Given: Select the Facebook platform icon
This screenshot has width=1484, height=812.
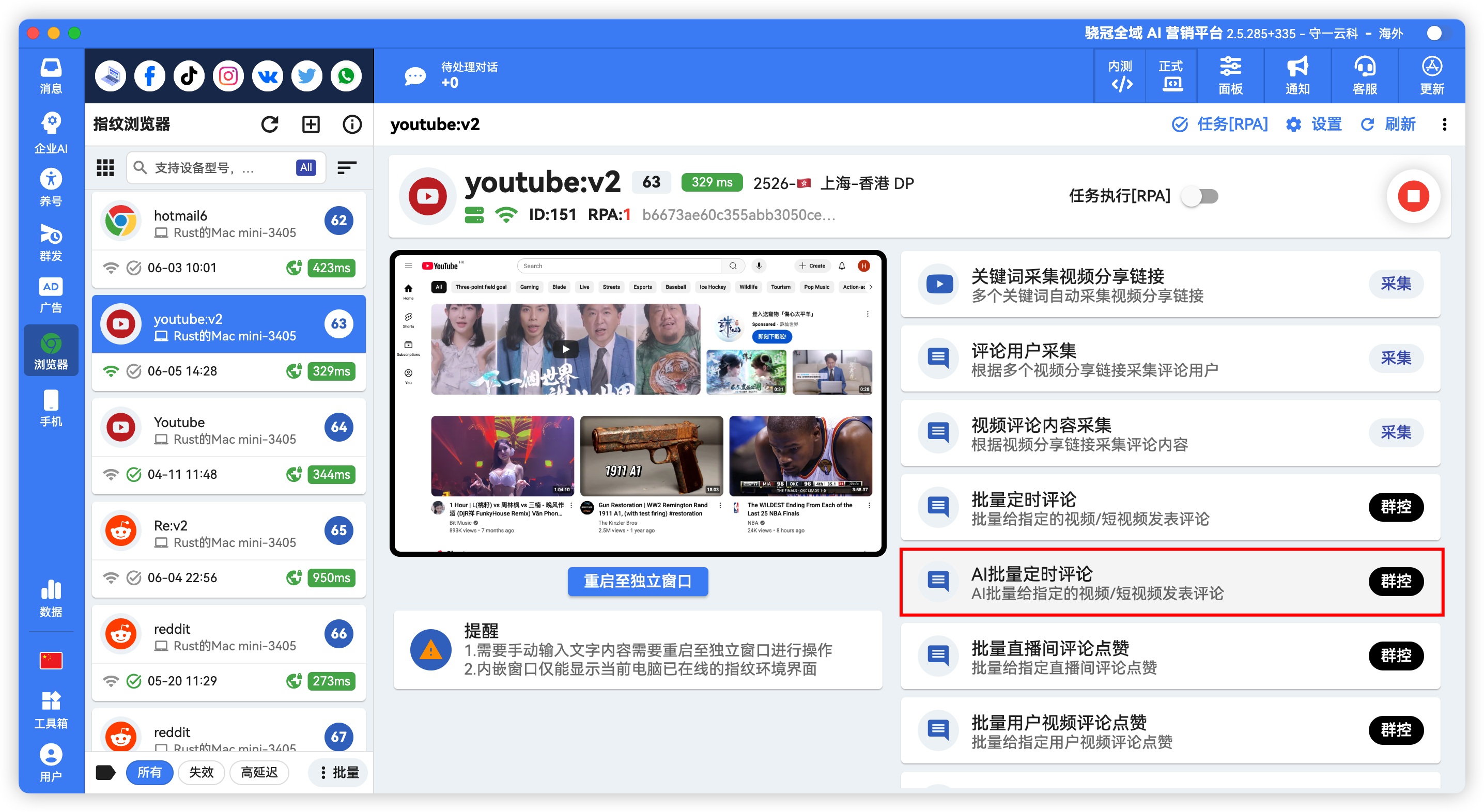Looking at the screenshot, I should tap(149, 75).
